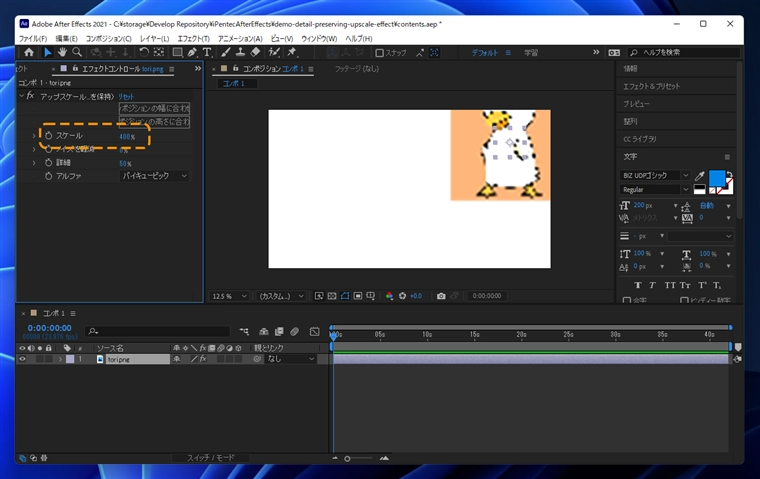
Task: Open the アルファ dropdown set to バイキュービック
Action: click(x=155, y=176)
